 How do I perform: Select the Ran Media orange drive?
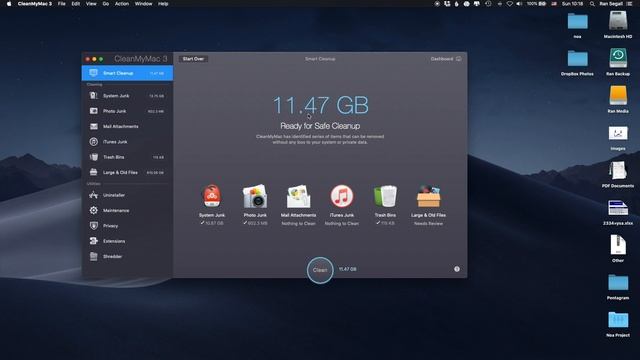618,96
